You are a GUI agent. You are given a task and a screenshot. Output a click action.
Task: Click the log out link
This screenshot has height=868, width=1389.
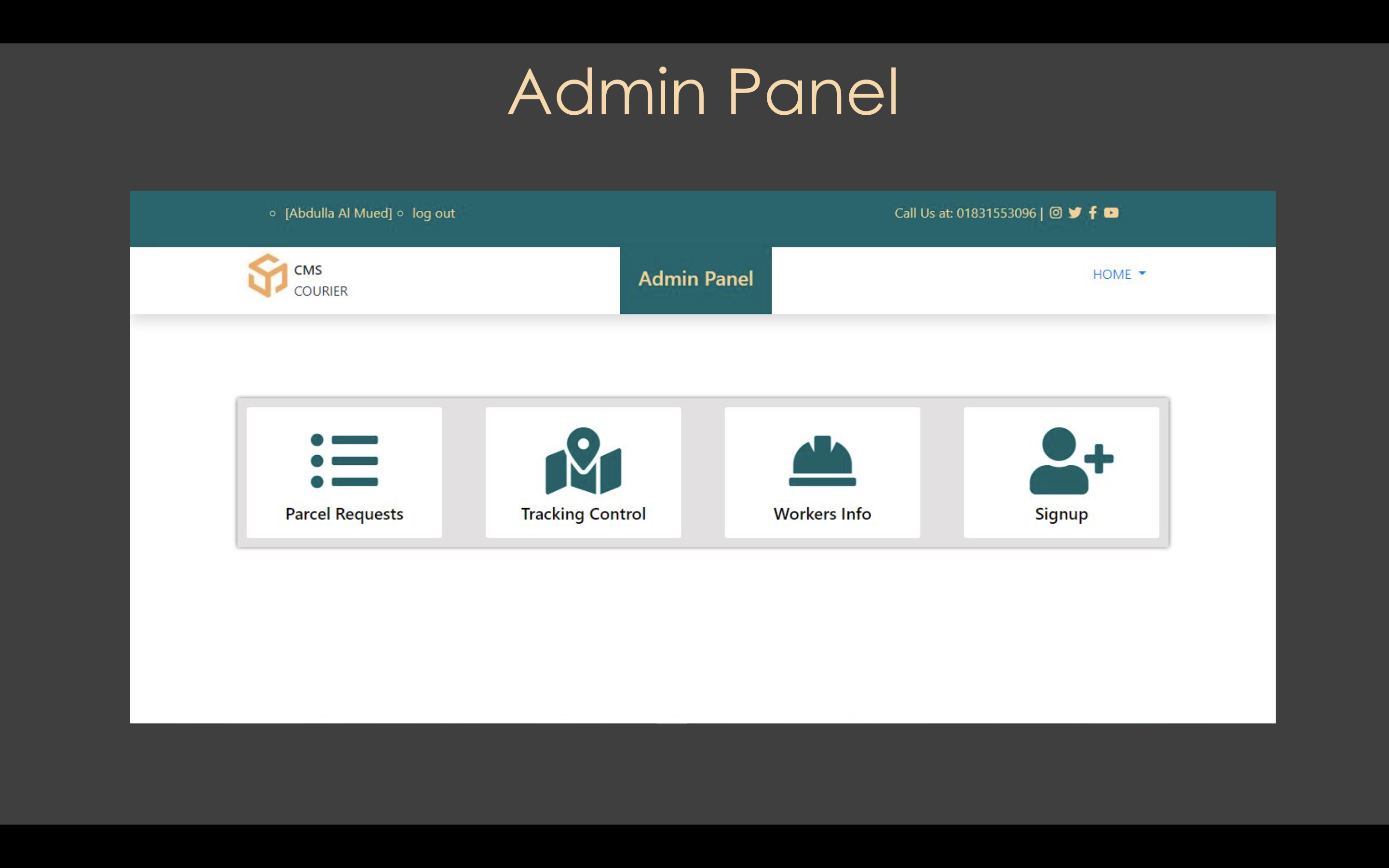(434, 214)
